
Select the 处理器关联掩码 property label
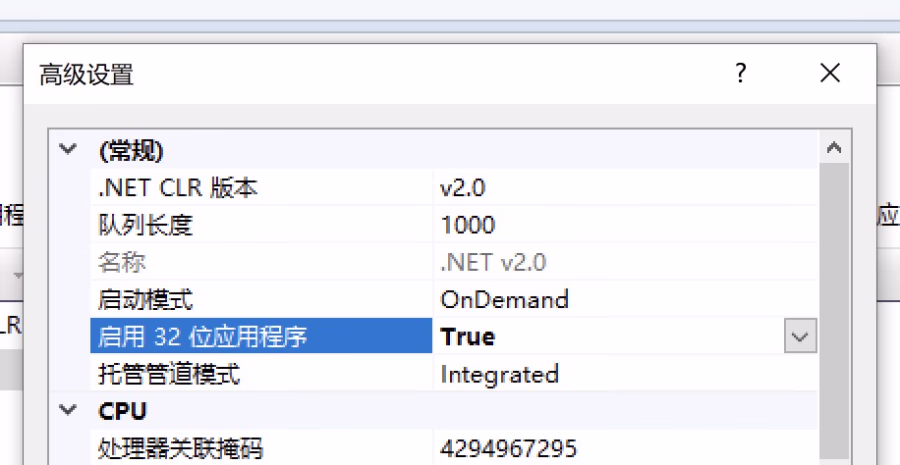180,448
